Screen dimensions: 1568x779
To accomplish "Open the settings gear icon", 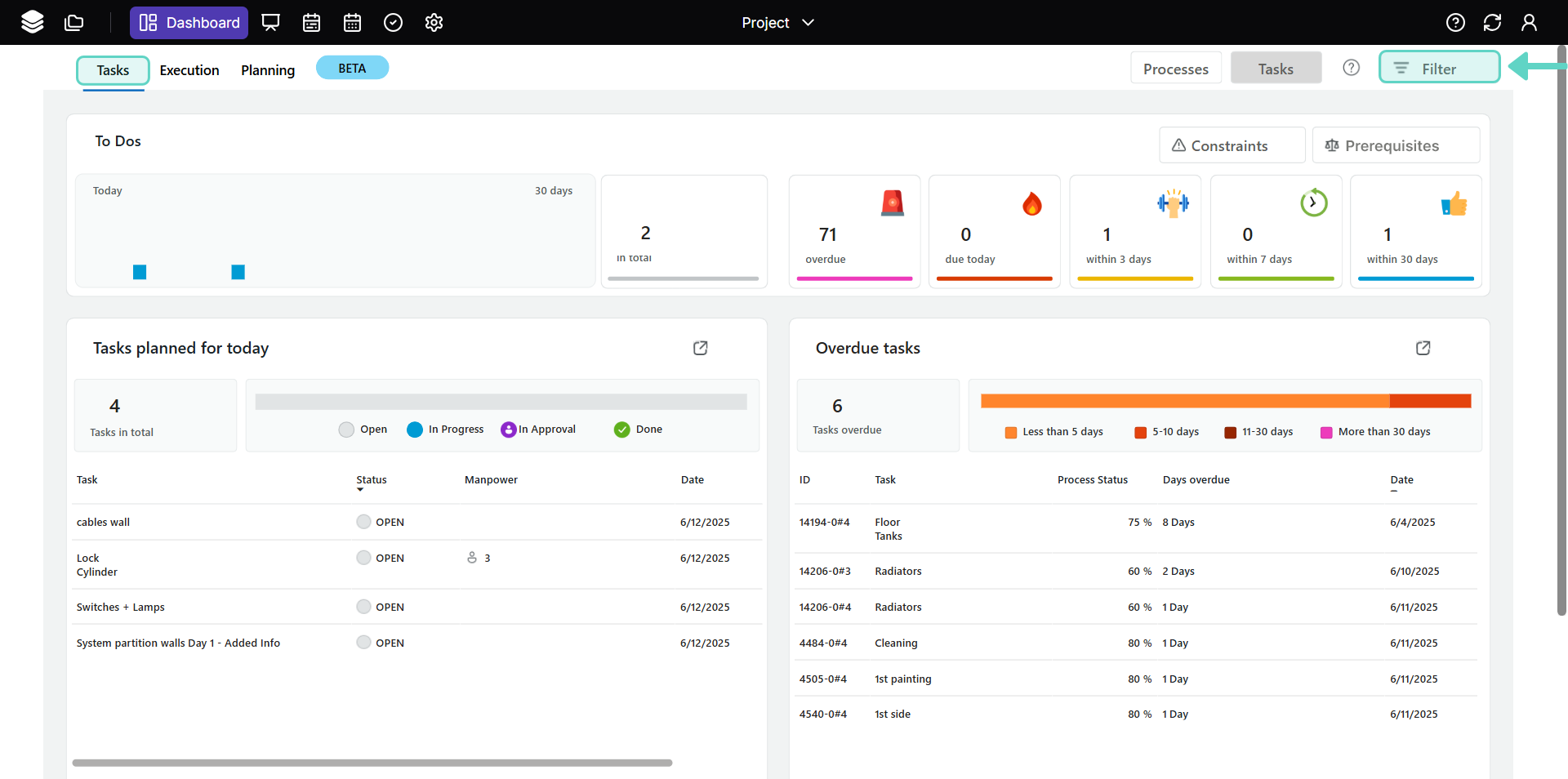I will [x=434, y=22].
